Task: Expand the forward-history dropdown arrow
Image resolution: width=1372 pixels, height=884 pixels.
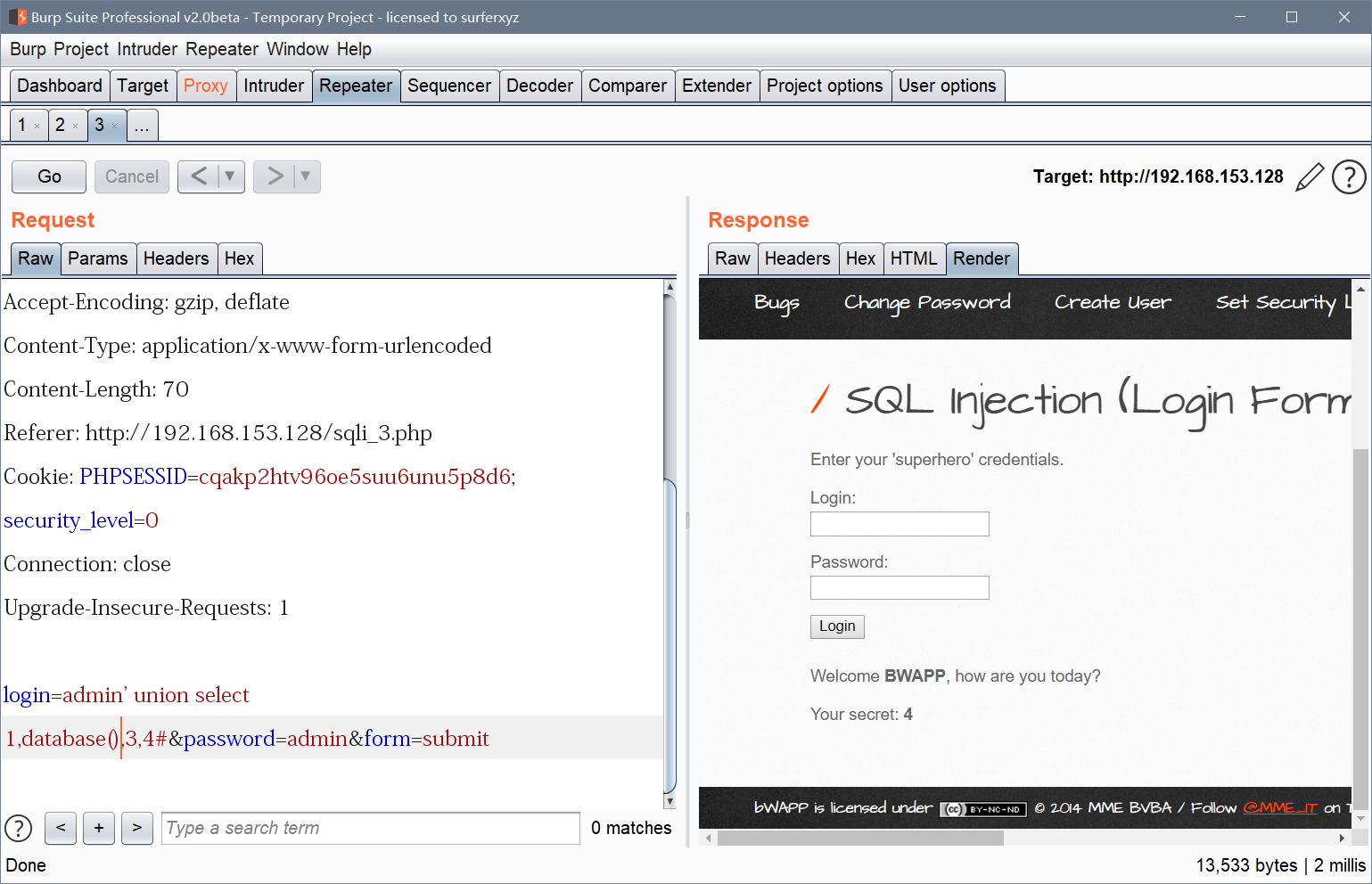Action: coord(306,176)
